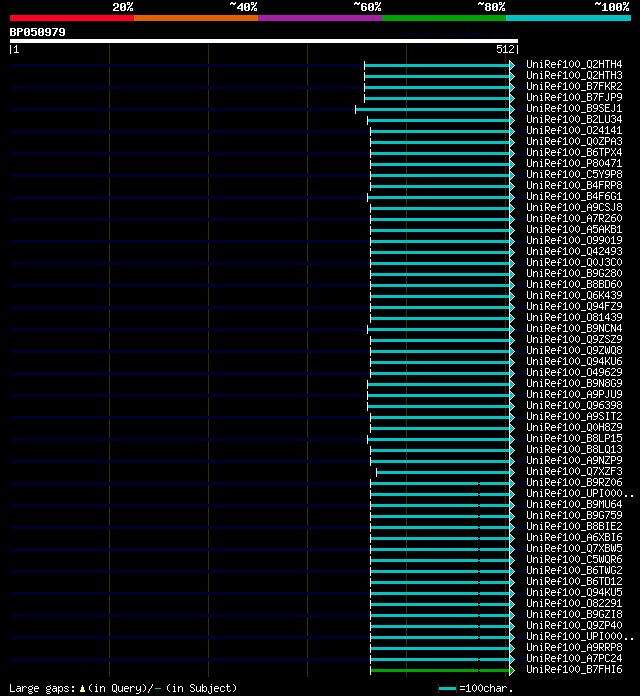Viewport: 640px width, 696px height.
Task: Select the UniRef100_B6TPX4 entry
Action: 574,152
